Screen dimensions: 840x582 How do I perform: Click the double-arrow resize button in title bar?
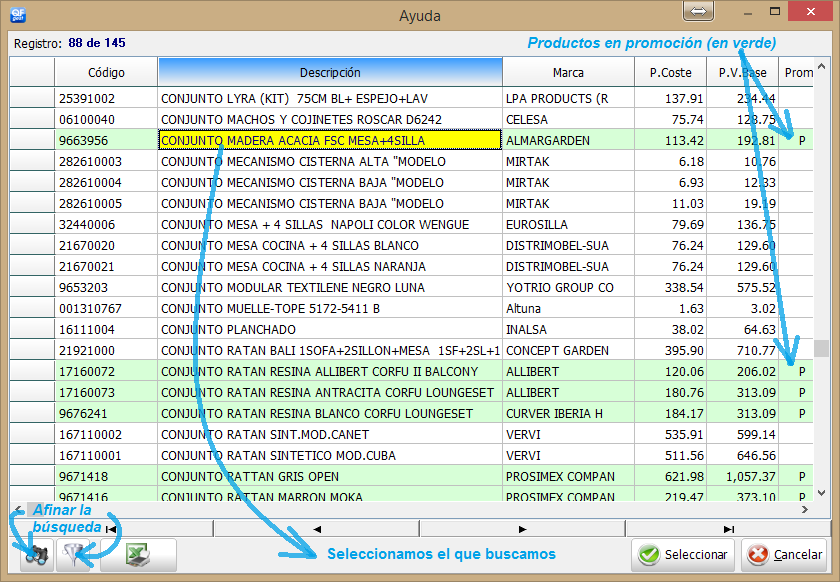(x=698, y=11)
